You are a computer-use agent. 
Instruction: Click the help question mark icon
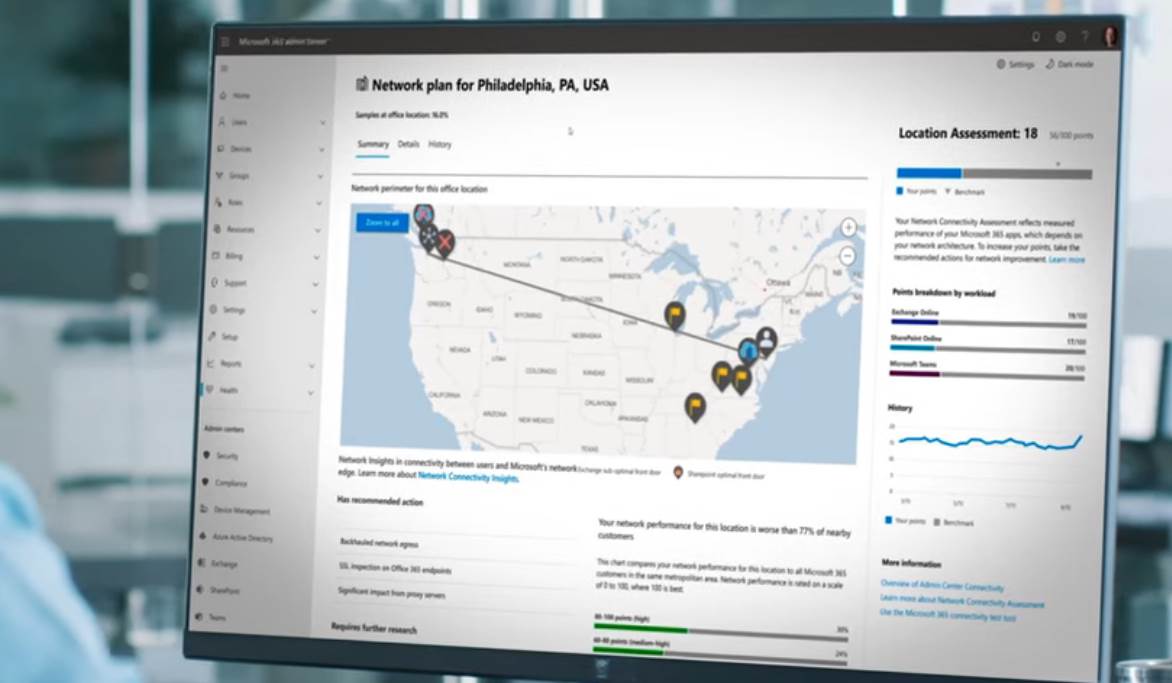click(1085, 37)
